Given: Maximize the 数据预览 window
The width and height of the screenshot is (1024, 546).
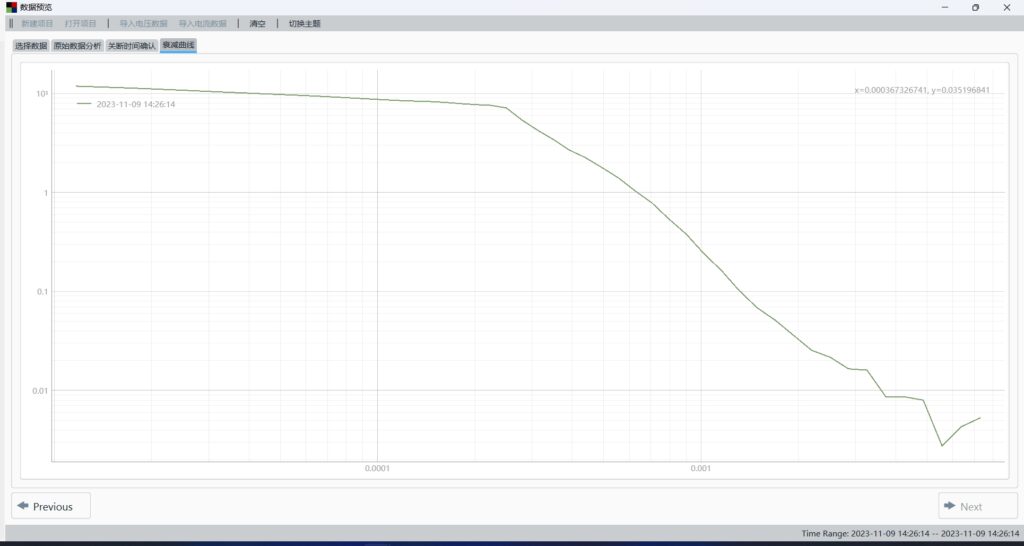Looking at the screenshot, I should click(976, 7).
